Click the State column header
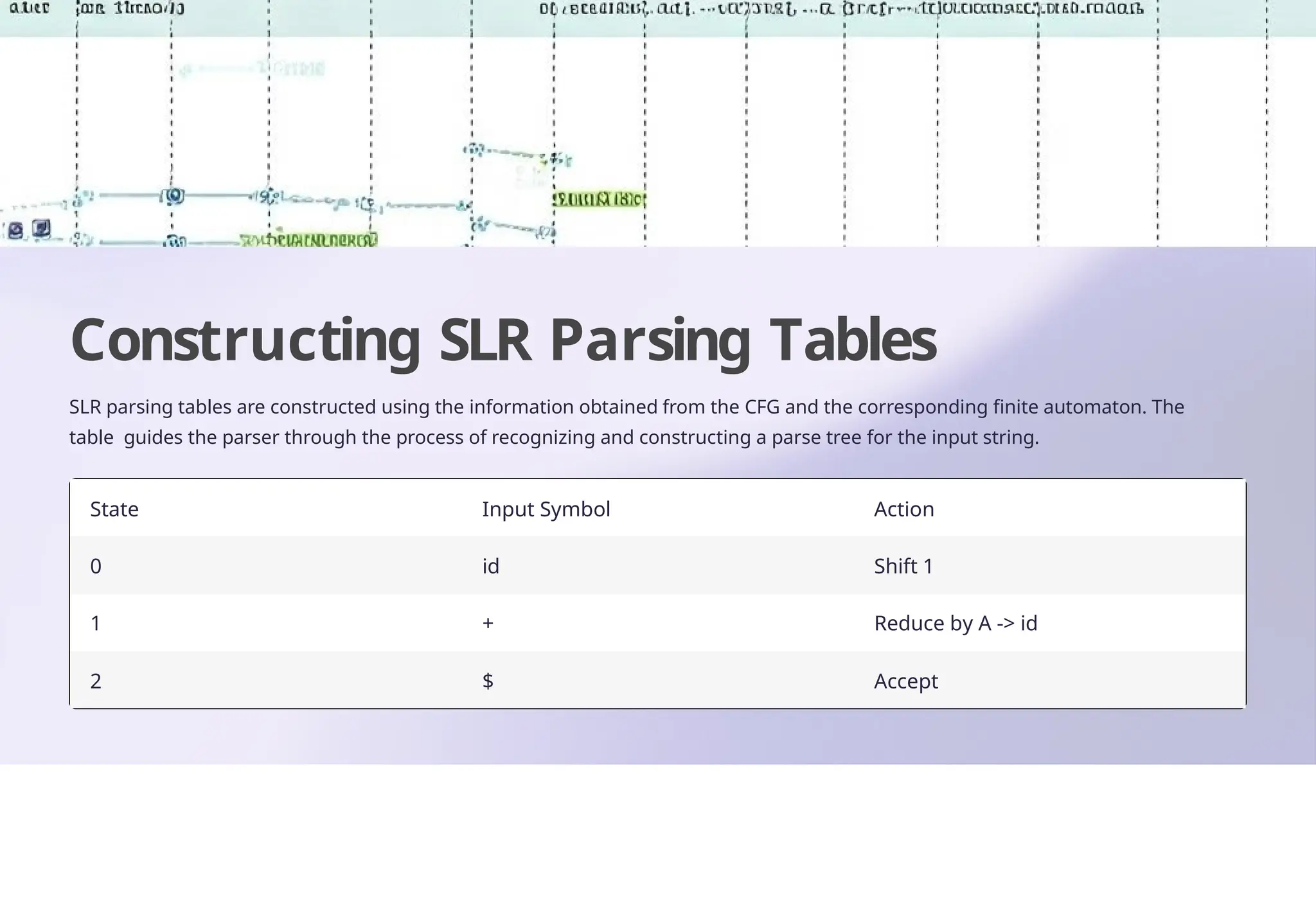This screenshot has width=1316, height=921. pyautogui.click(x=114, y=509)
